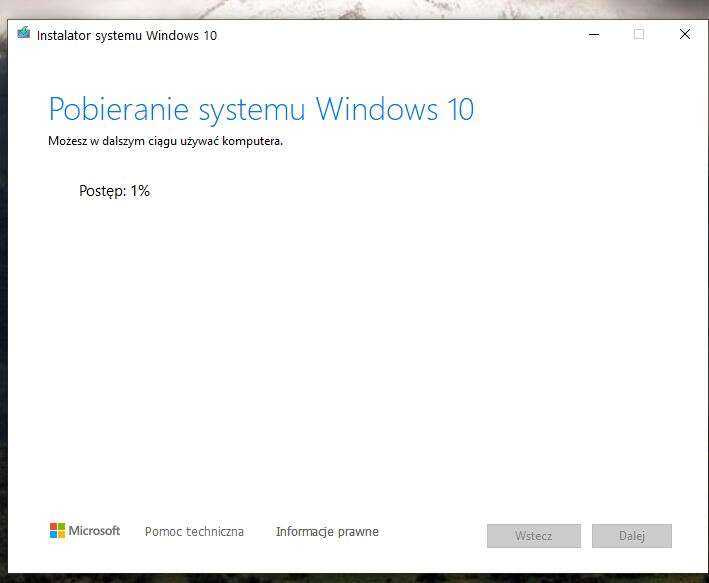Click the Microsoft wordmark text

coord(94,531)
